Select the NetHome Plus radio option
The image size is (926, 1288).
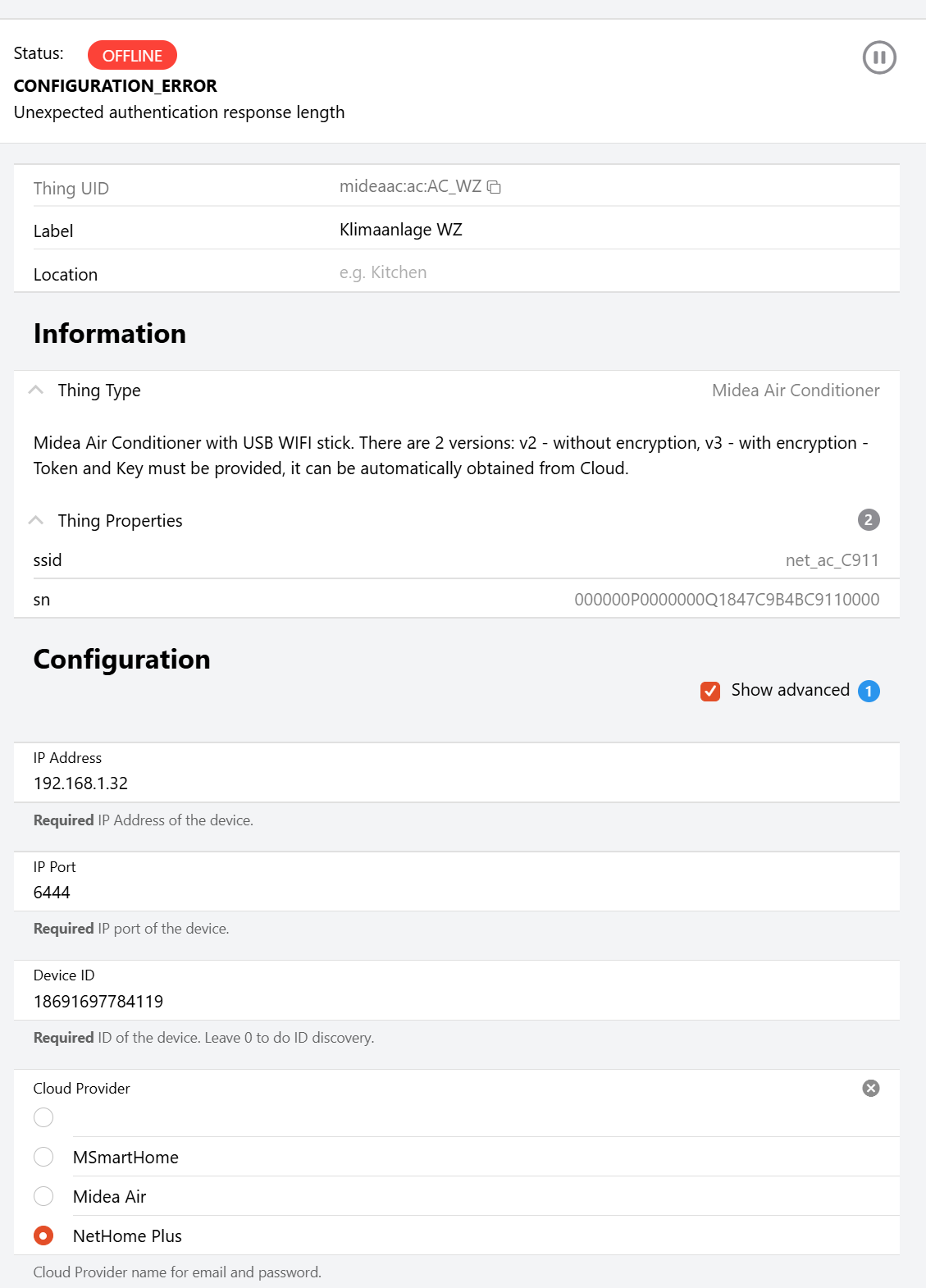pos(43,1235)
